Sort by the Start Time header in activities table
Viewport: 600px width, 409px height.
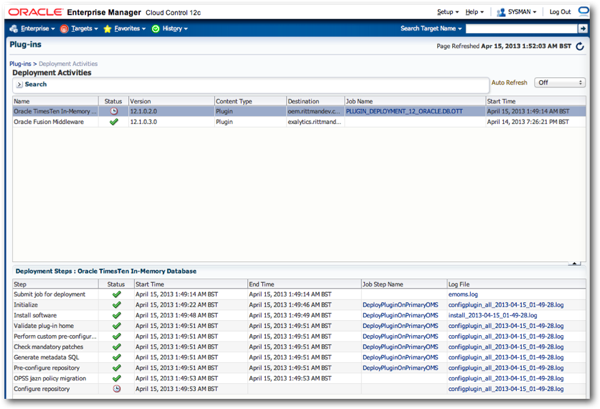point(535,101)
